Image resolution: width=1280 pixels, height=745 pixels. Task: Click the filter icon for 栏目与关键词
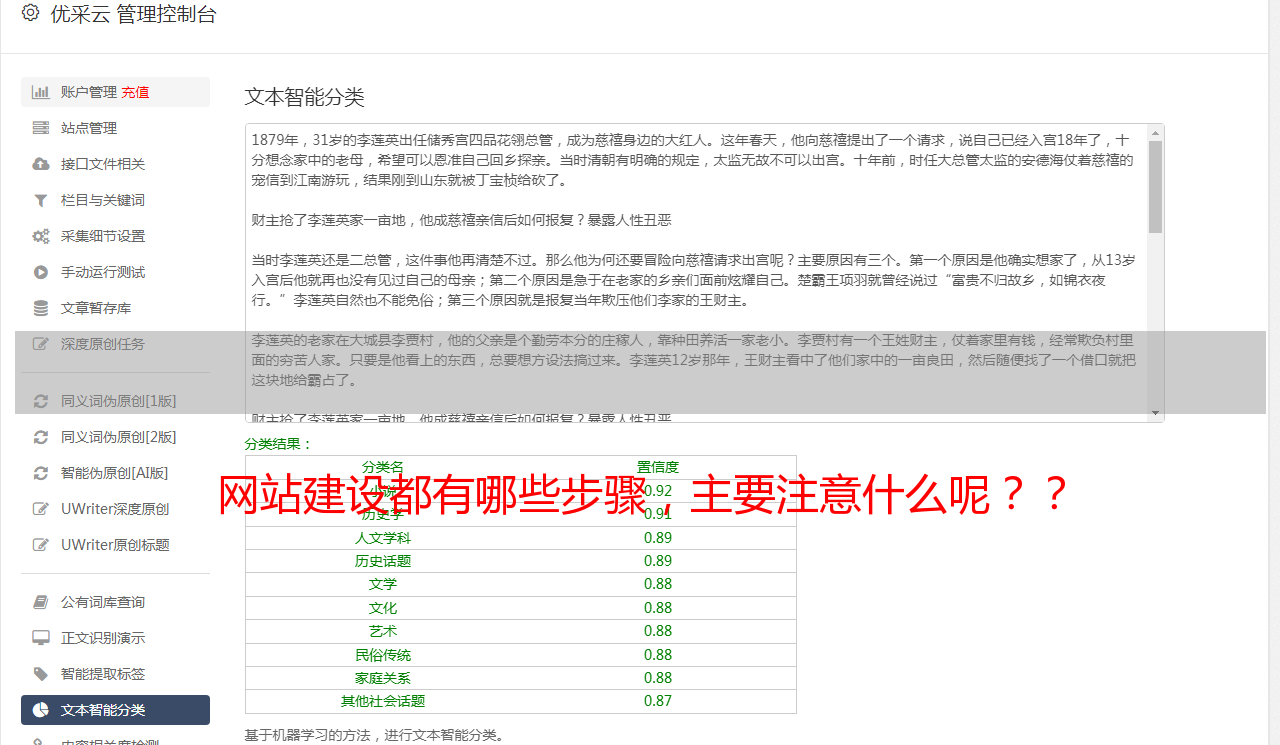[x=41, y=200]
